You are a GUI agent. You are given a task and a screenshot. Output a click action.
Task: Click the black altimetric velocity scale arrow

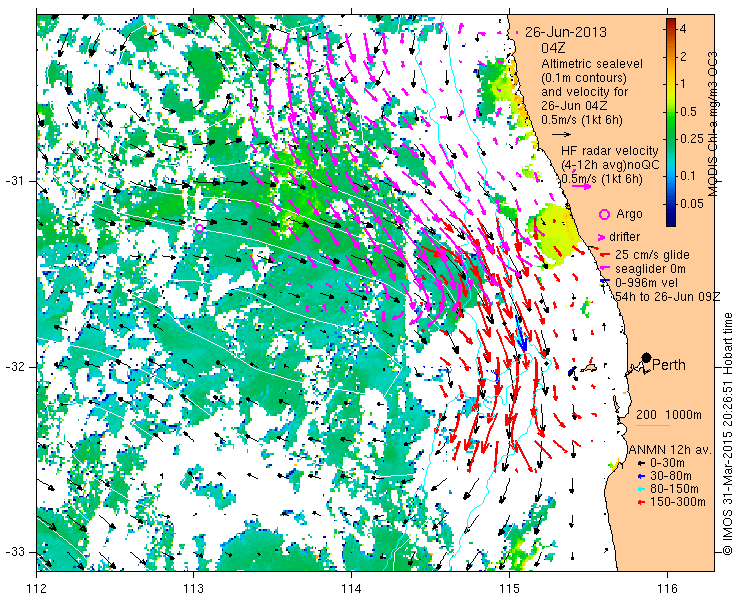[x=562, y=135]
